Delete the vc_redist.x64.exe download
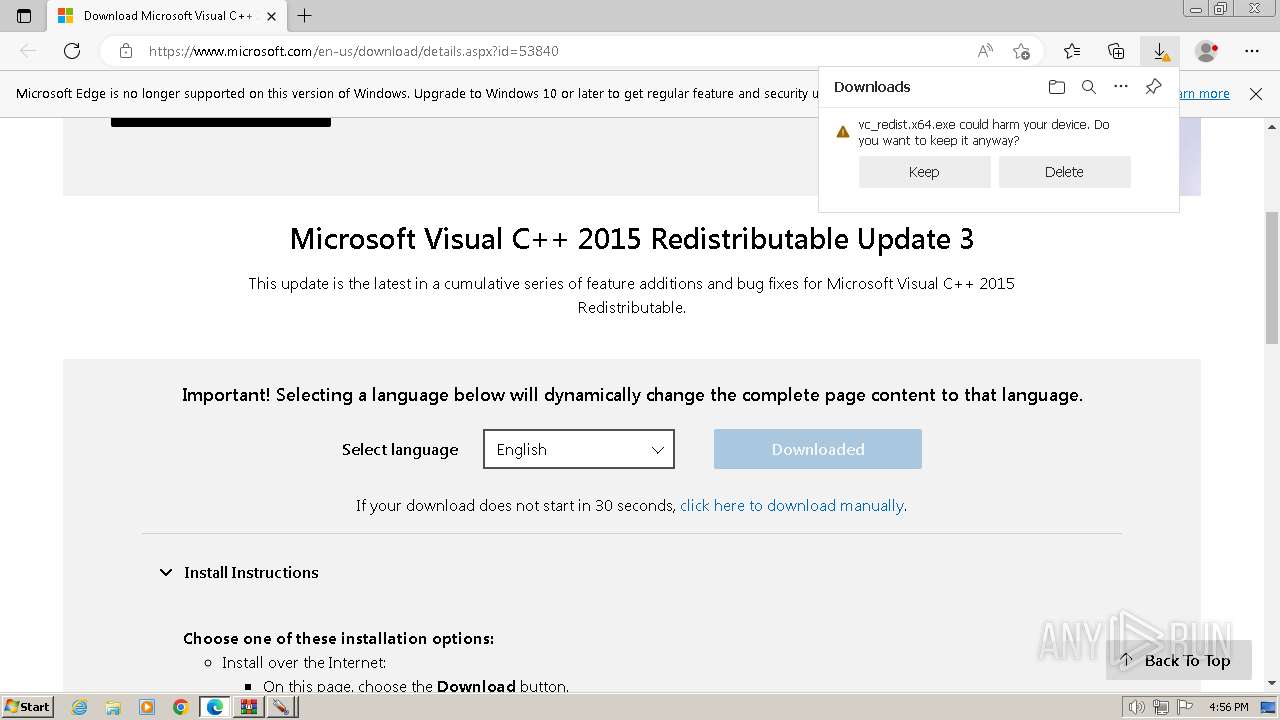This screenshot has height=720, width=1280. pos(1064,172)
